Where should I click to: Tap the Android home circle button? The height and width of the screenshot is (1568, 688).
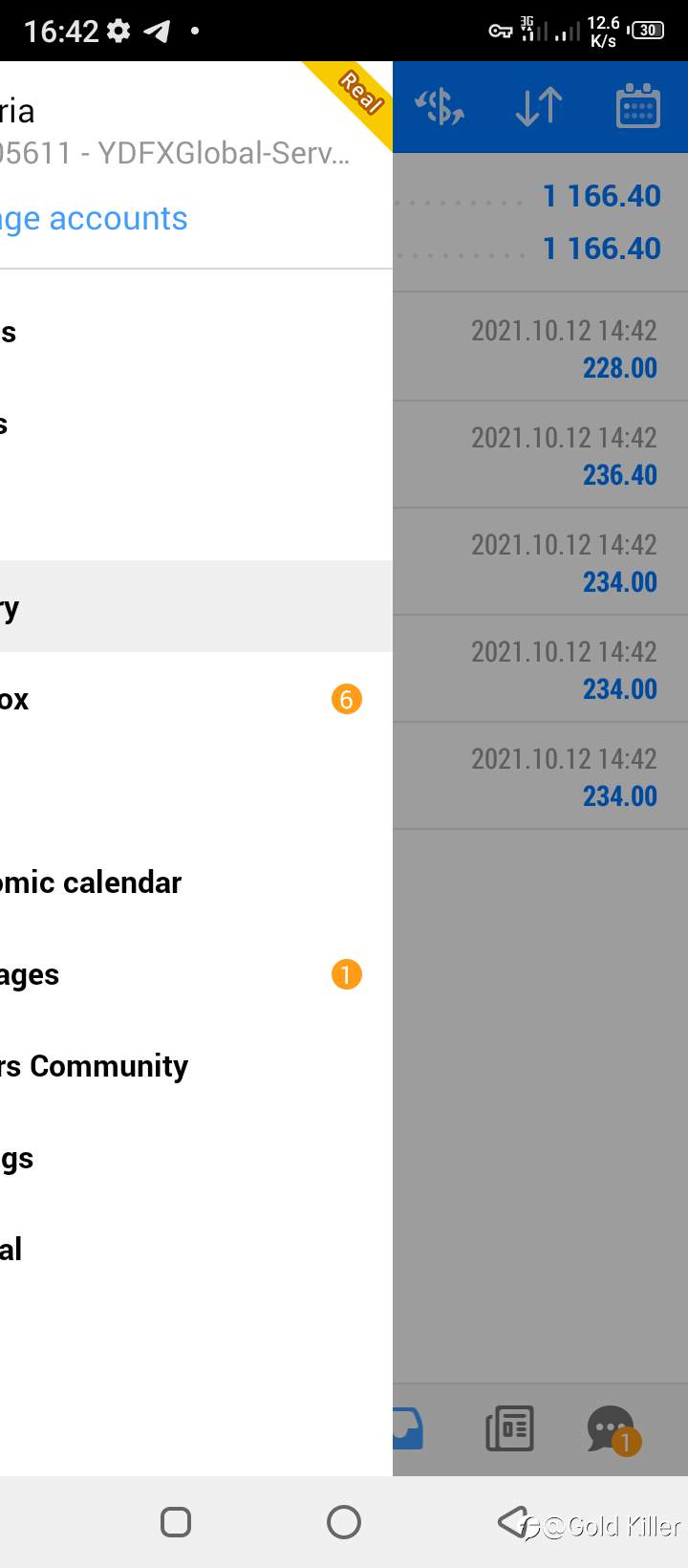coord(344,1522)
